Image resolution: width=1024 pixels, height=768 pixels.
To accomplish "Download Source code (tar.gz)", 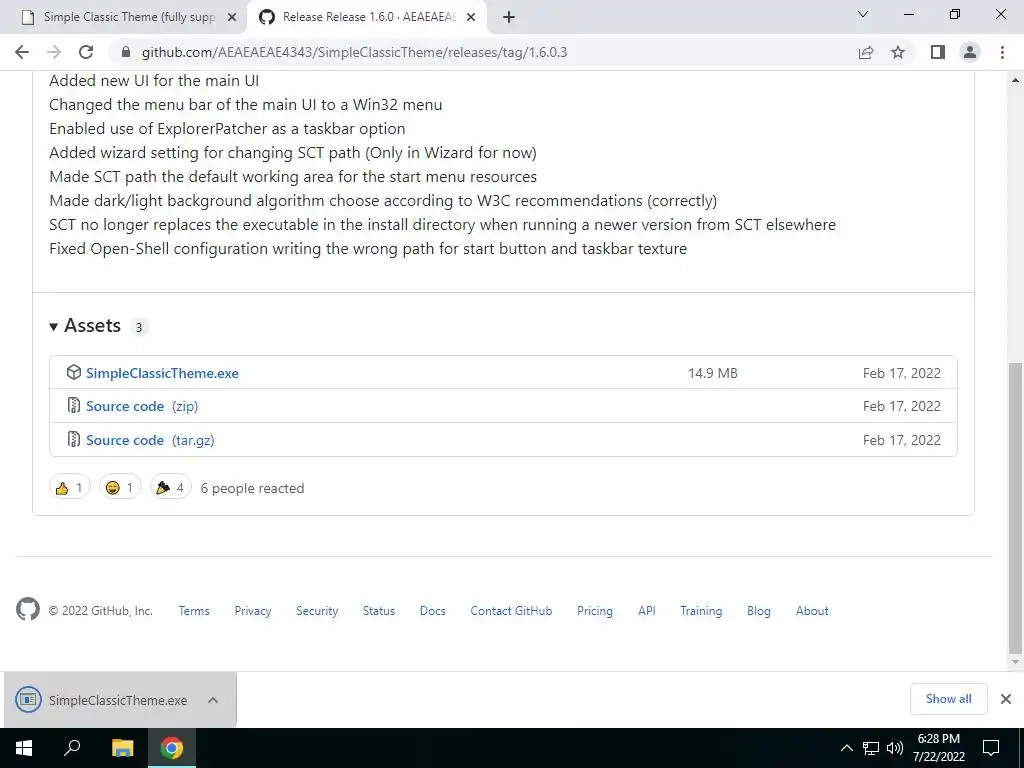I will [x=150, y=440].
